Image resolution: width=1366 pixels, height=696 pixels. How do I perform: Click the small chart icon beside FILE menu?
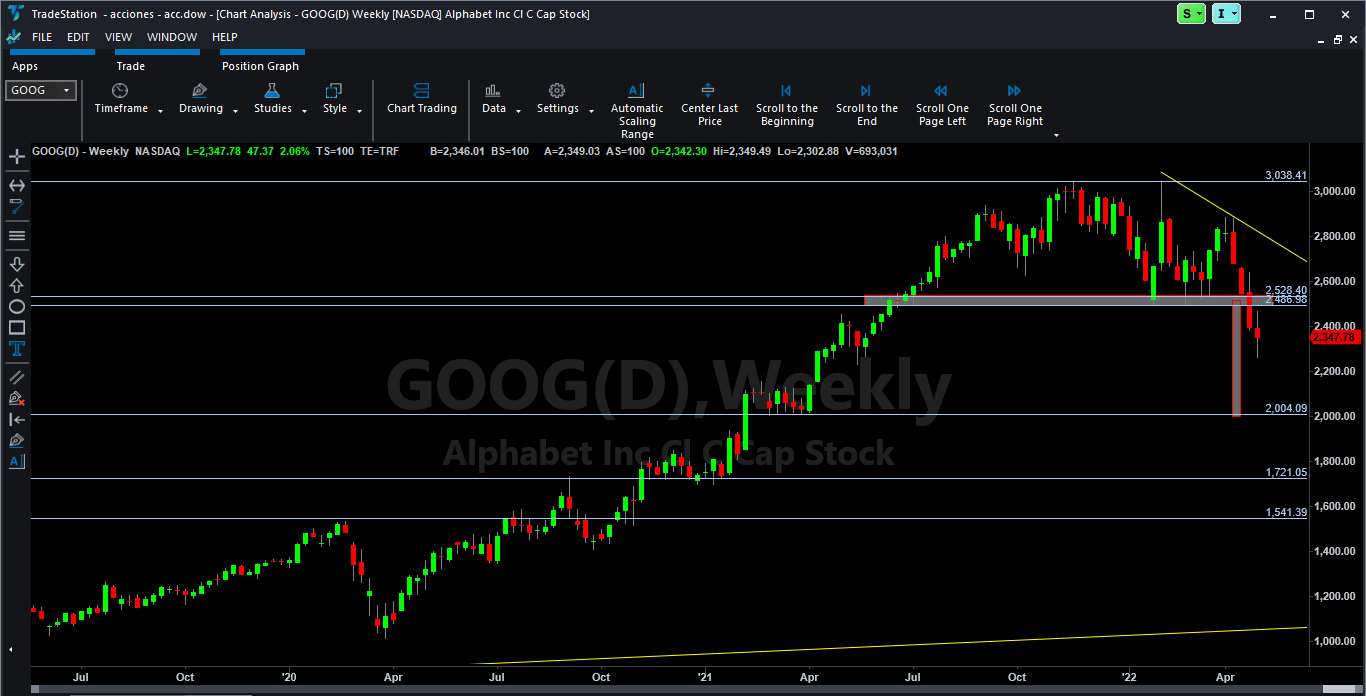click(14, 37)
